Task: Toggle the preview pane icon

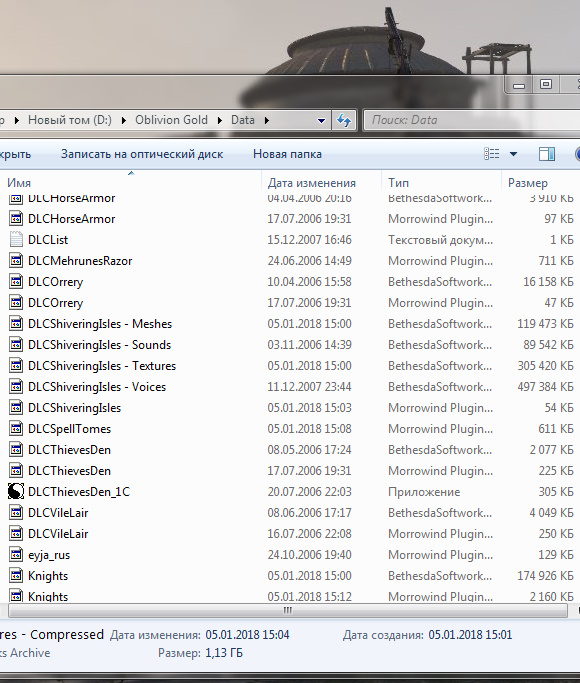Action: tap(546, 154)
